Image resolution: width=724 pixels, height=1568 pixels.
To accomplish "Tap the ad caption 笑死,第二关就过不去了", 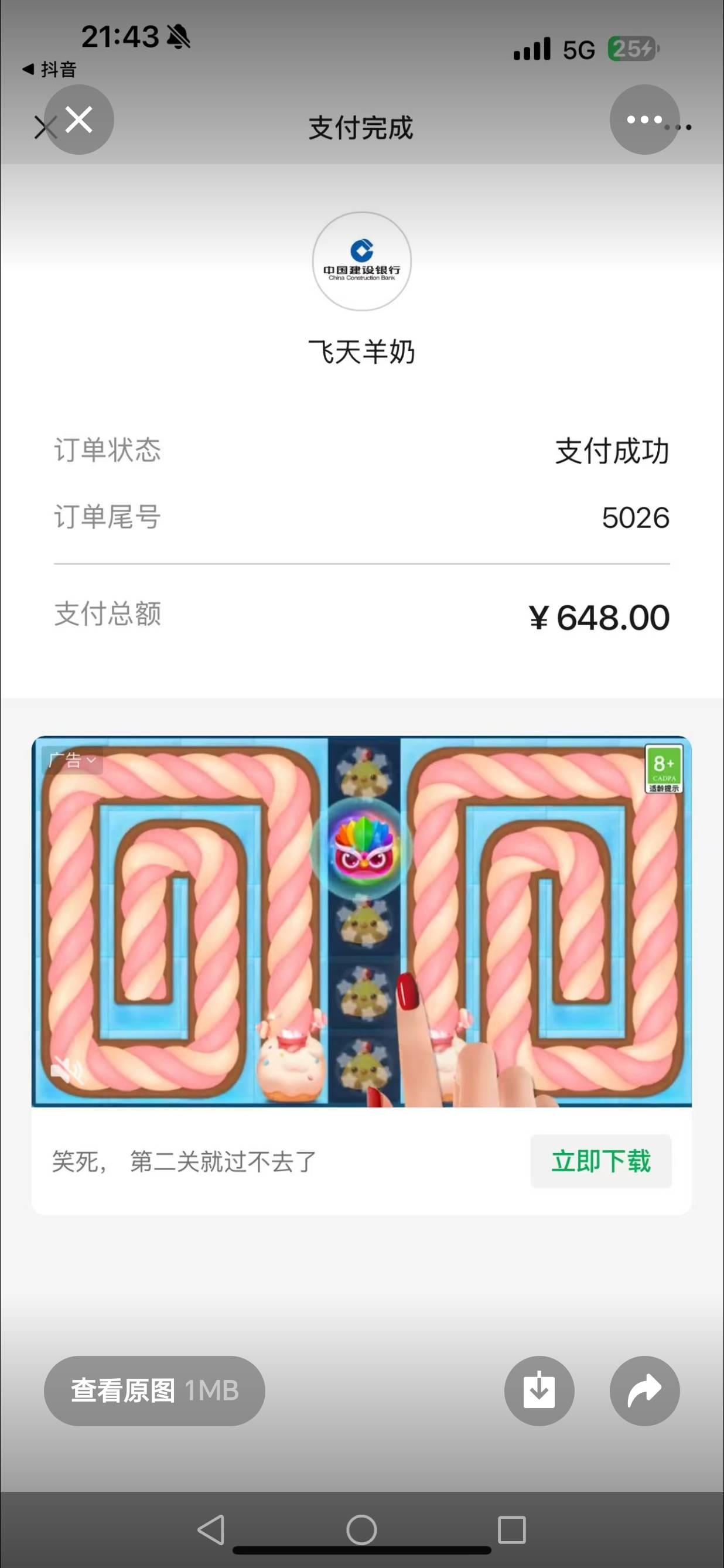I will 184,1161.
